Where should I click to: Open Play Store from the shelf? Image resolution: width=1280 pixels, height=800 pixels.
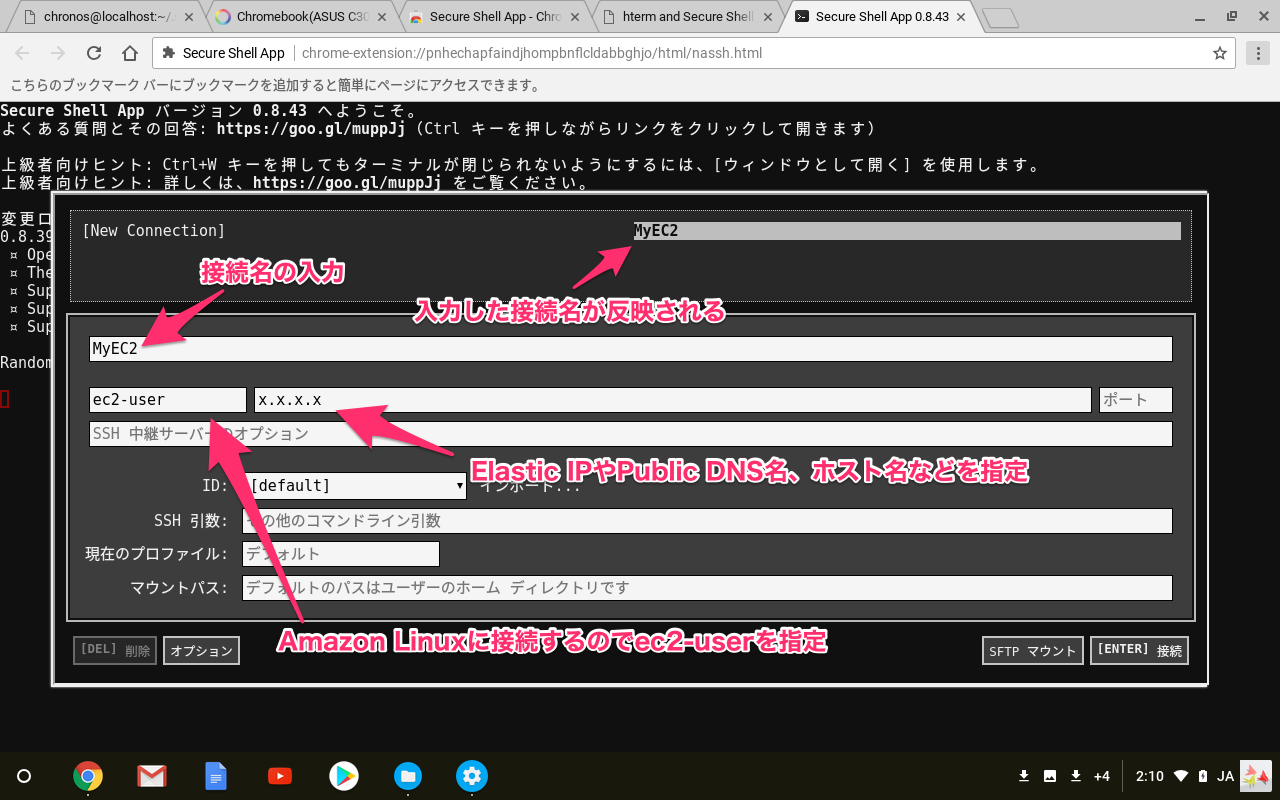tap(344, 775)
